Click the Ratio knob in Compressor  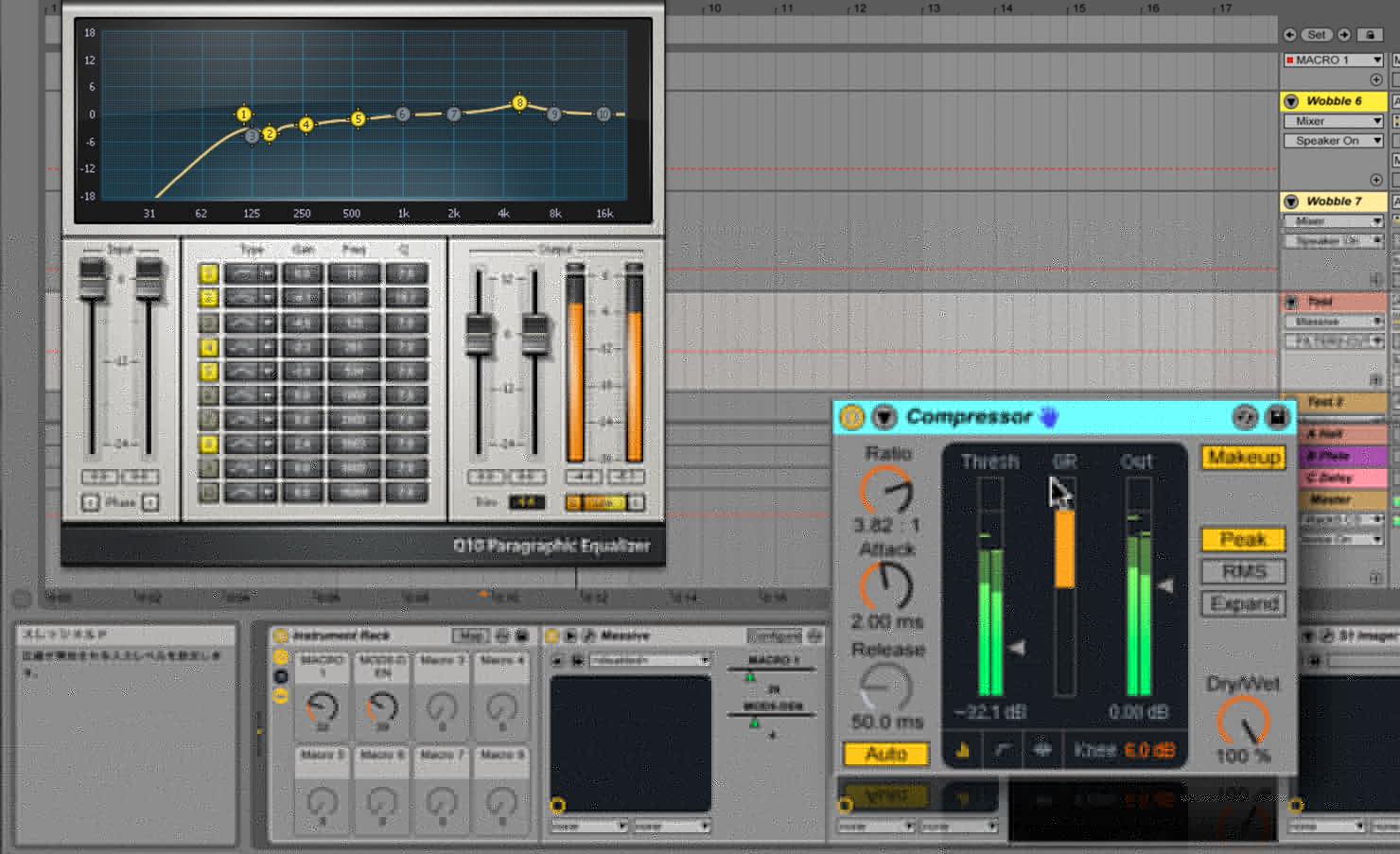[886, 492]
